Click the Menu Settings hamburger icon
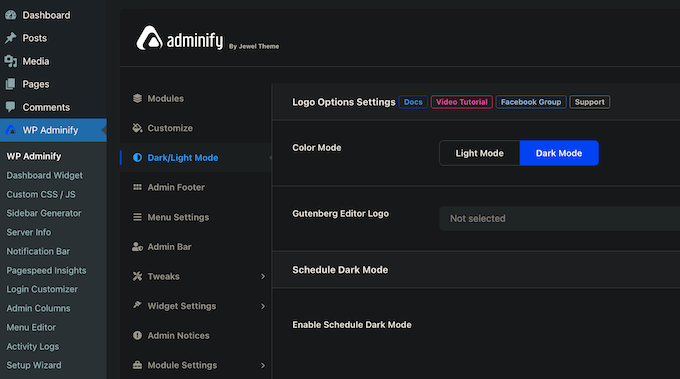This screenshot has width=680, height=379. click(x=137, y=217)
